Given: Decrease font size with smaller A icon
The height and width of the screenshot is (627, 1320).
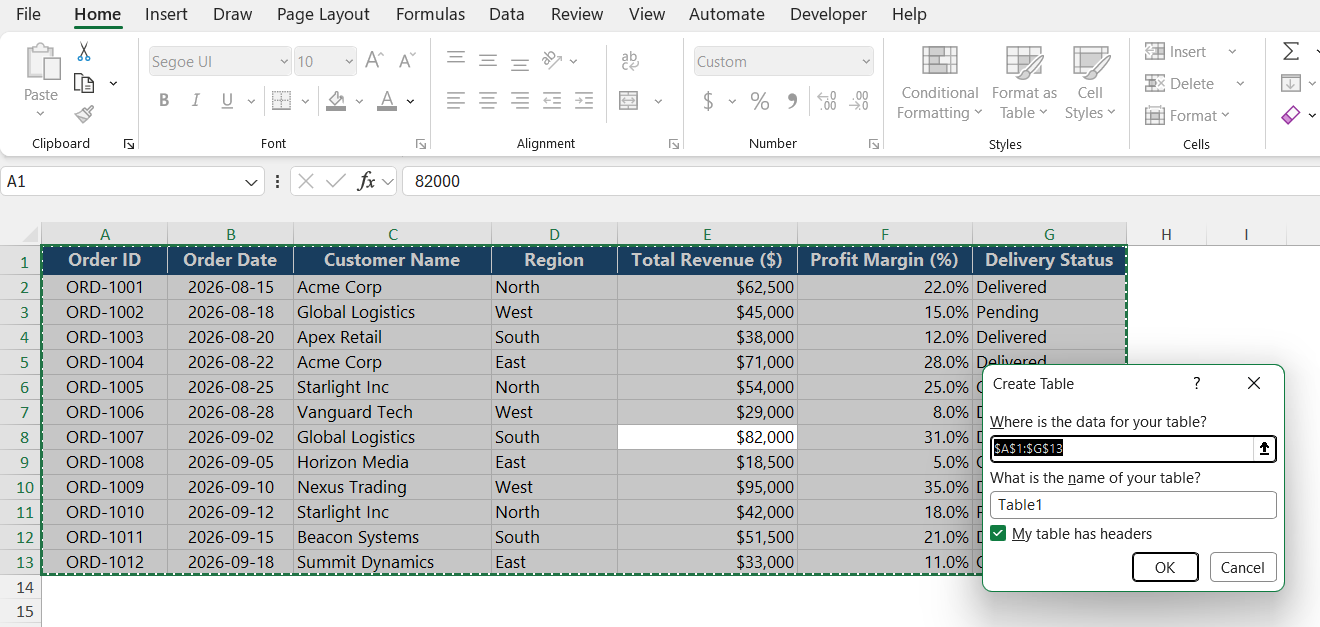Looking at the screenshot, I should click(406, 61).
